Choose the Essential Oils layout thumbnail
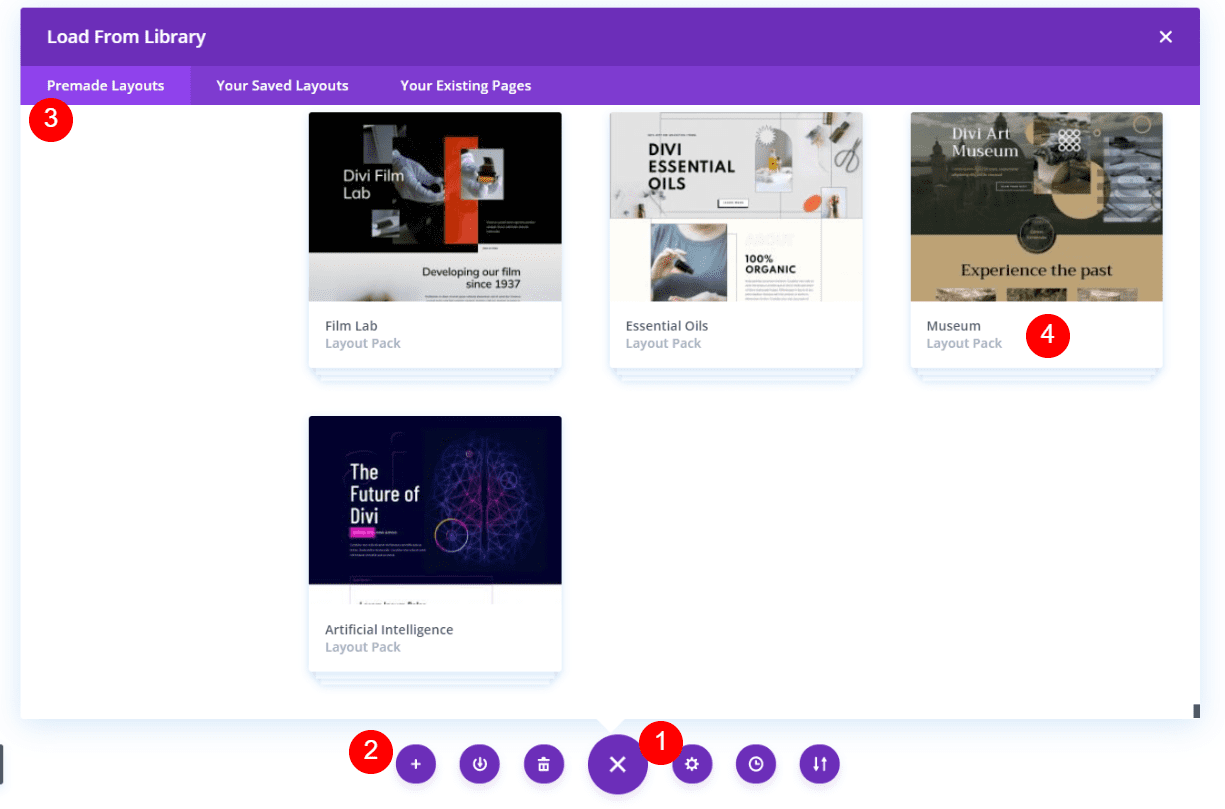This screenshot has width=1225, height=809. (736, 207)
